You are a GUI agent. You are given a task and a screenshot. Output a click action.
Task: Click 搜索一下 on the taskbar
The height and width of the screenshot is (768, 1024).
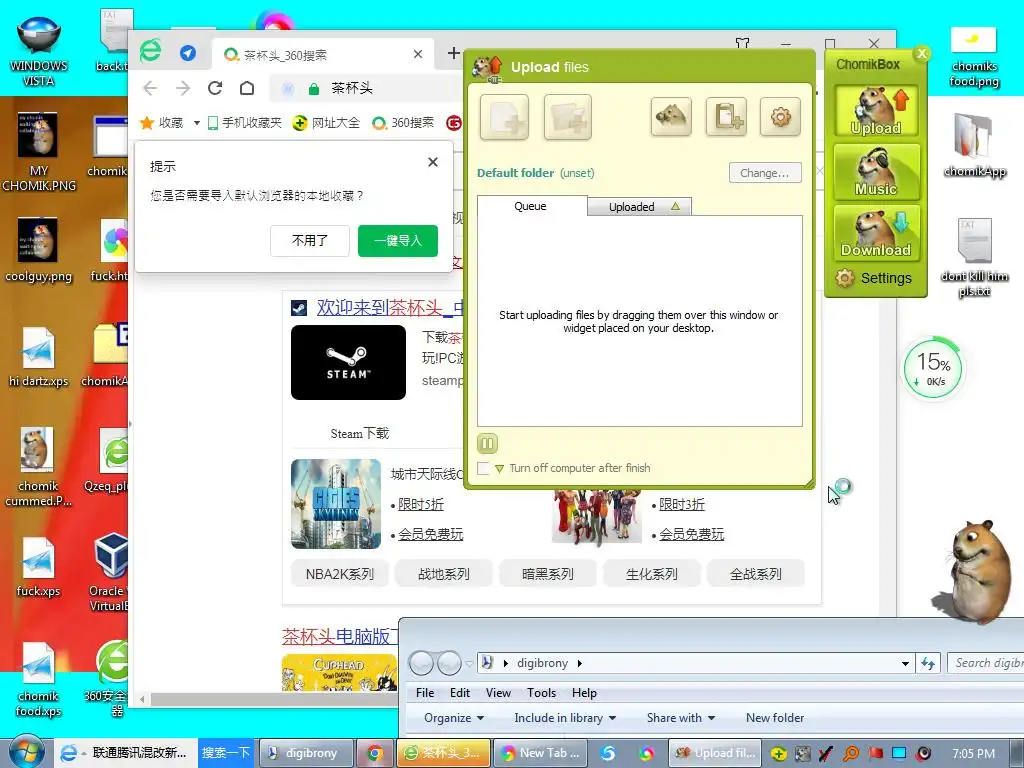[225, 753]
